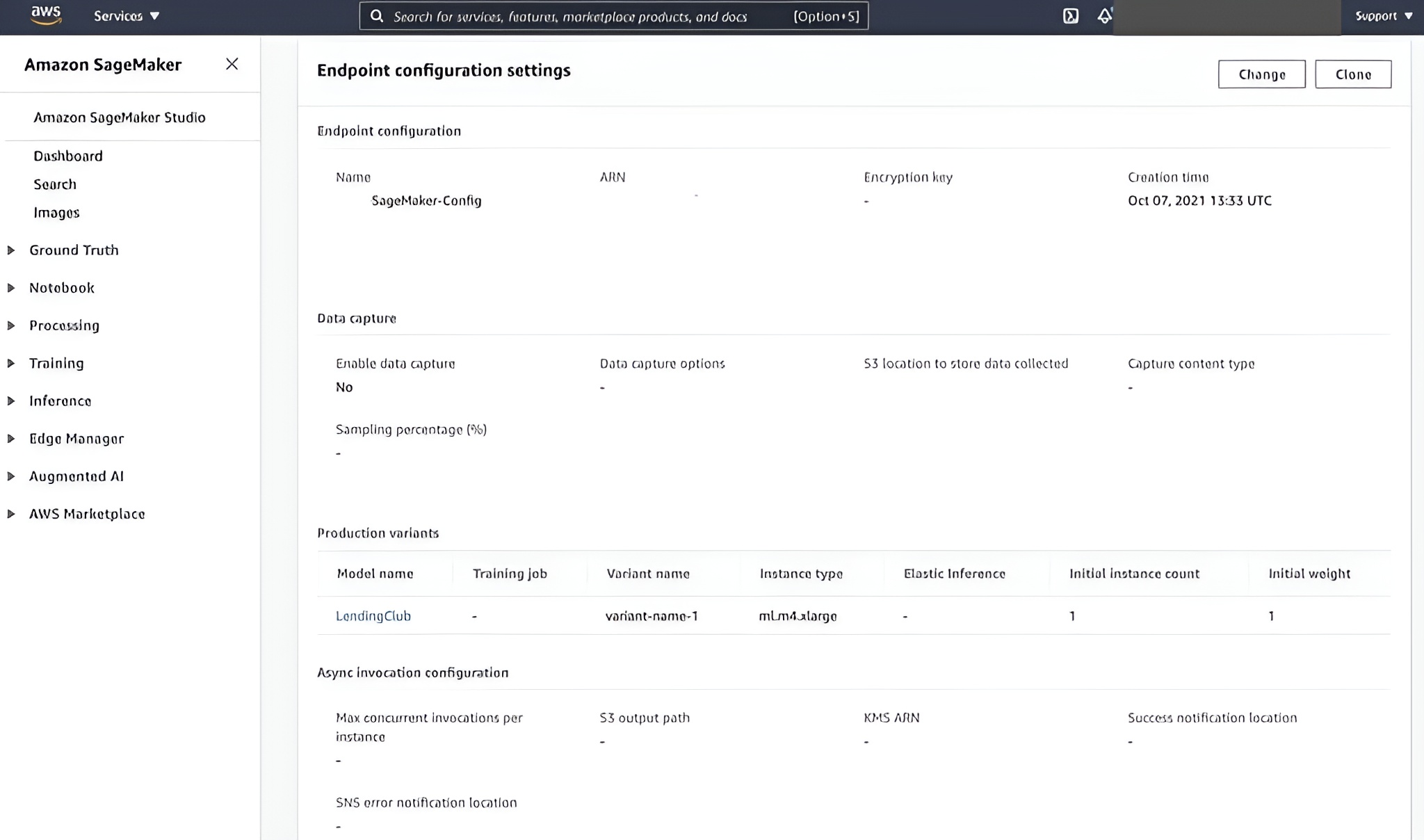Screen dimensions: 1424x840
Task: Expand the Notebook section
Action: coord(61,287)
